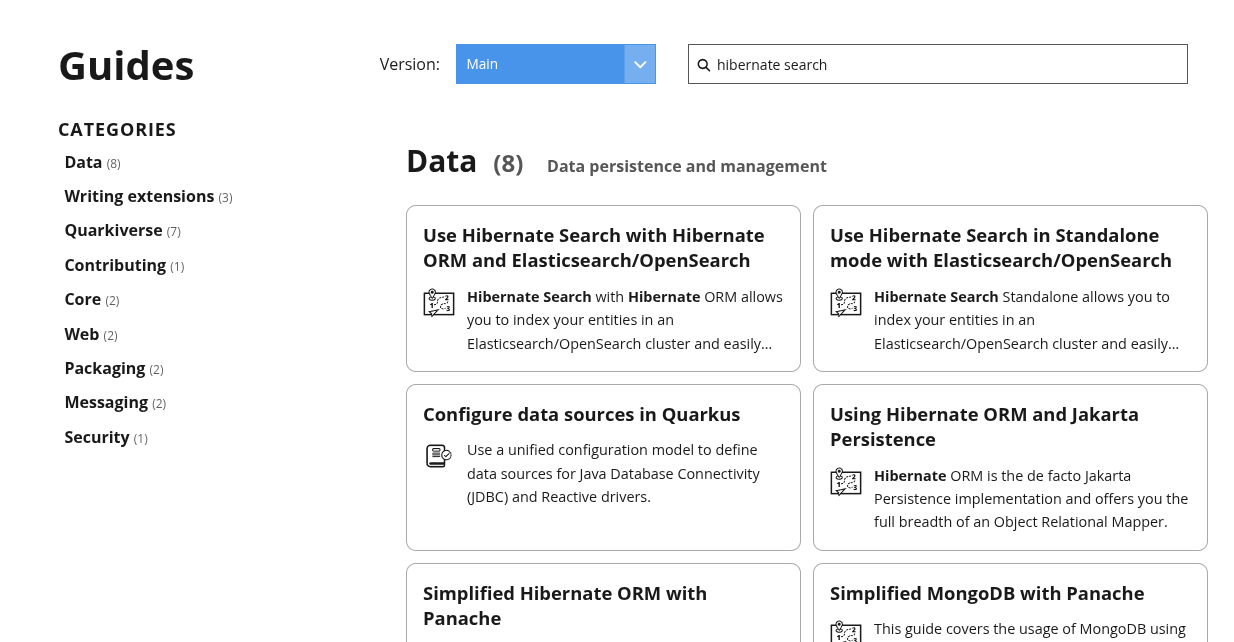
Task: Click the magnifier icon in search box
Action: tap(704, 65)
